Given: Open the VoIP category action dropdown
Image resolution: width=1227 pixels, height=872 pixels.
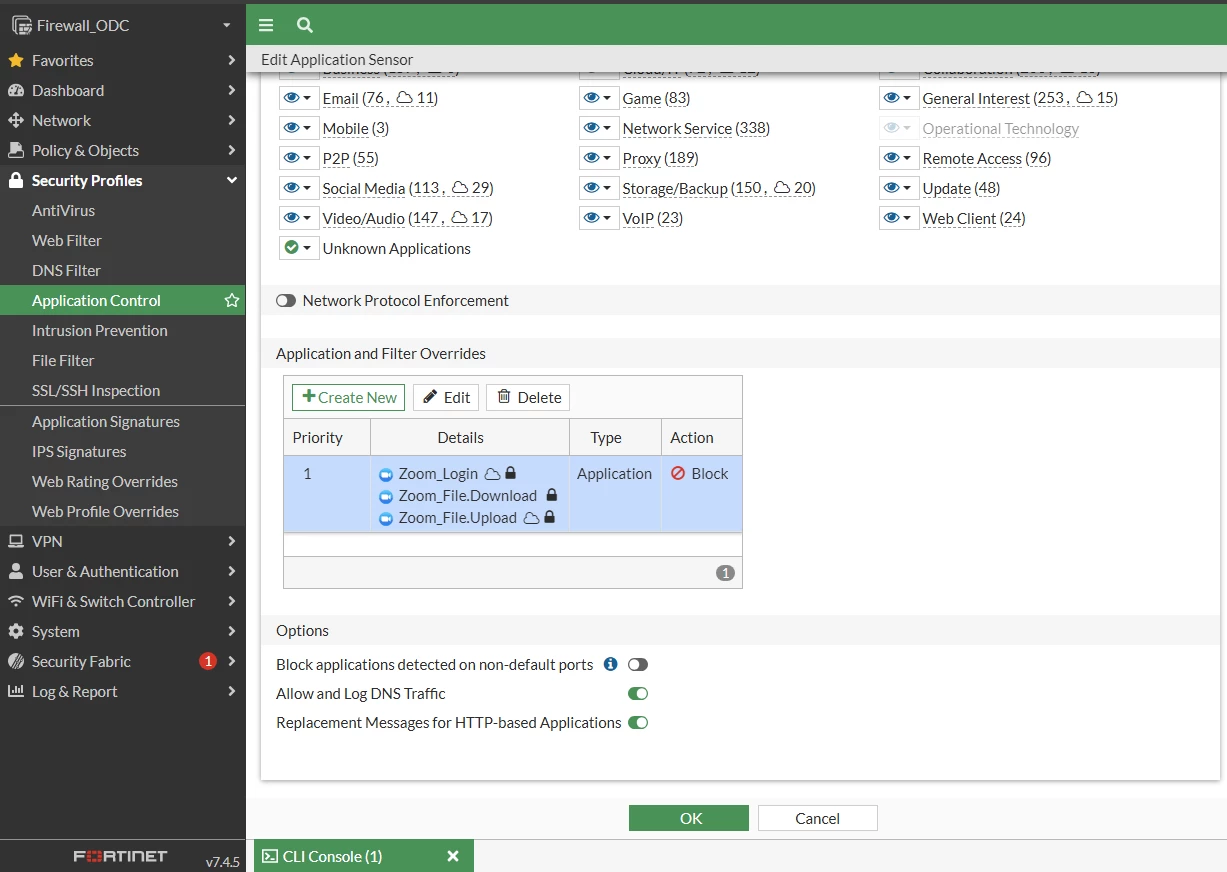Looking at the screenshot, I should [598, 218].
